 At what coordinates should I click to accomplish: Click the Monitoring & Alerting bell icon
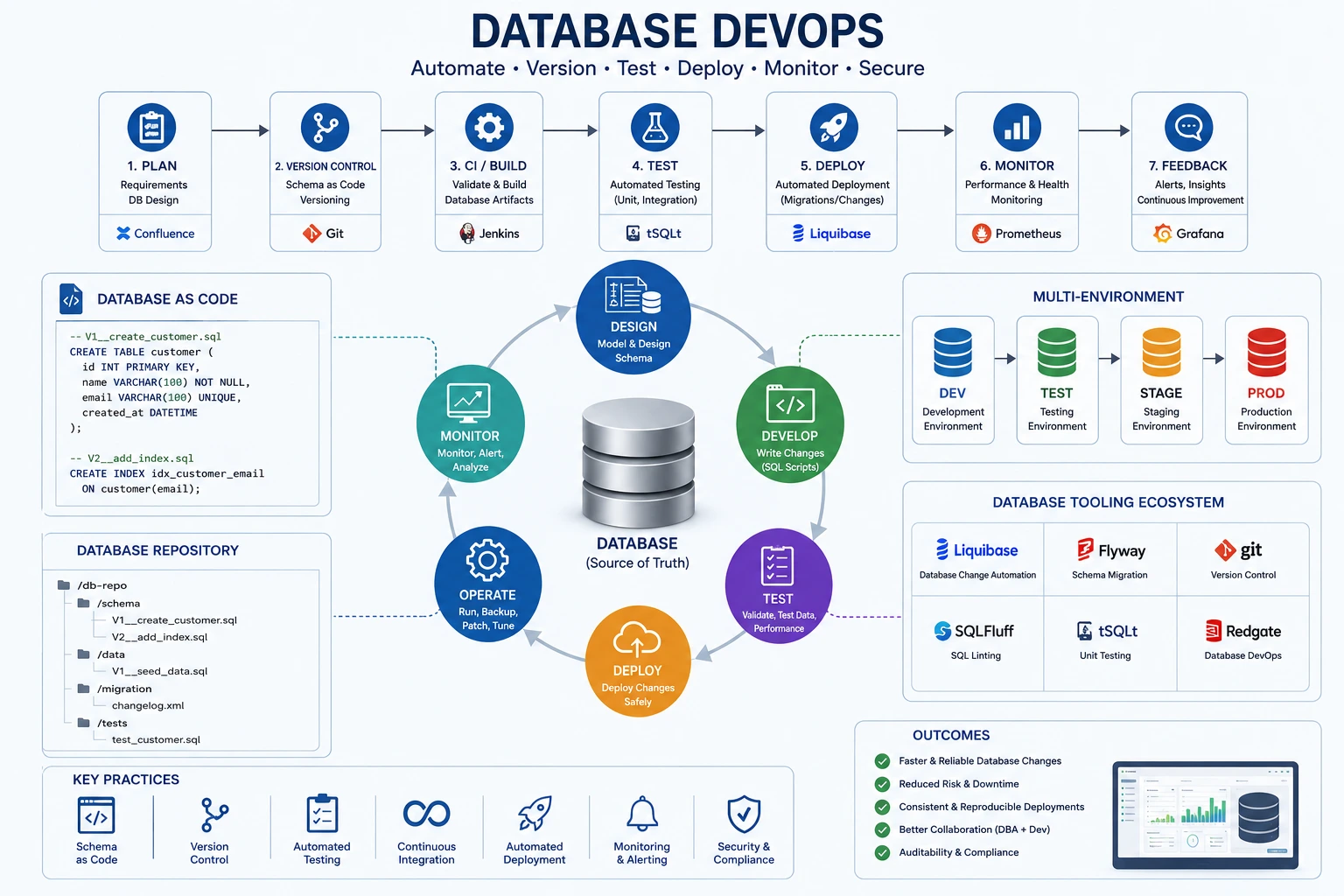coord(642,814)
